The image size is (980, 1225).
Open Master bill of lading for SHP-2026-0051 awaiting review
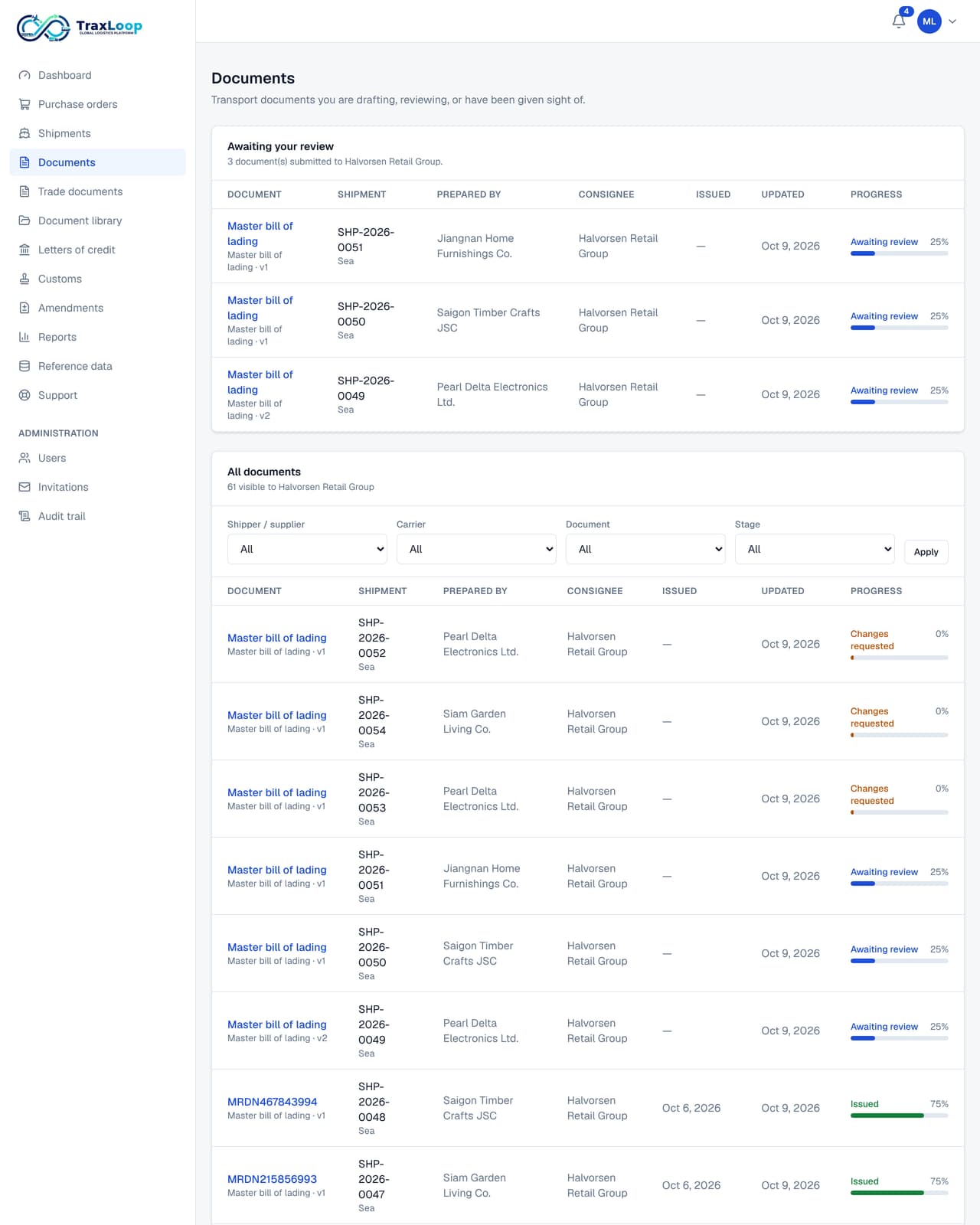260,234
